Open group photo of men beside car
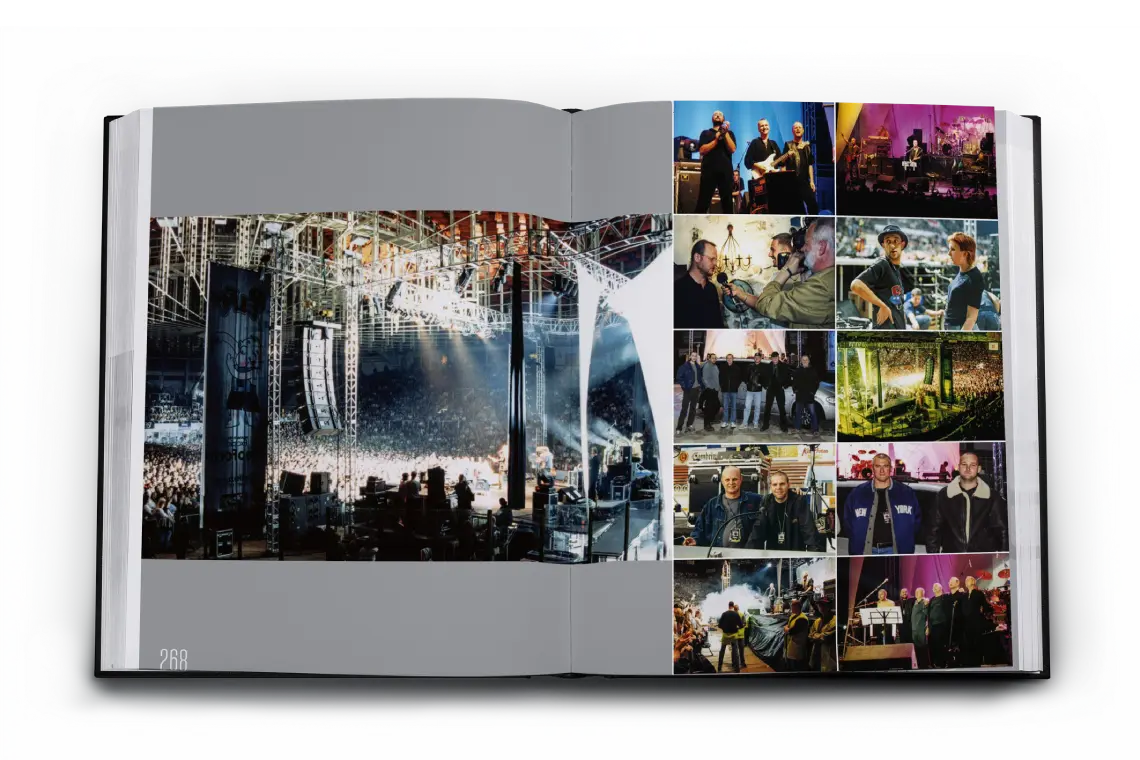The image size is (1140, 760). pyautogui.click(x=753, y=385)
